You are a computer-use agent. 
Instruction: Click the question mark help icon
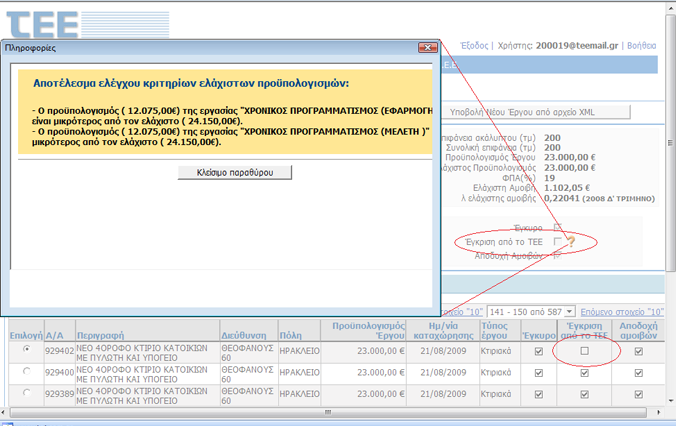(571, 242)
